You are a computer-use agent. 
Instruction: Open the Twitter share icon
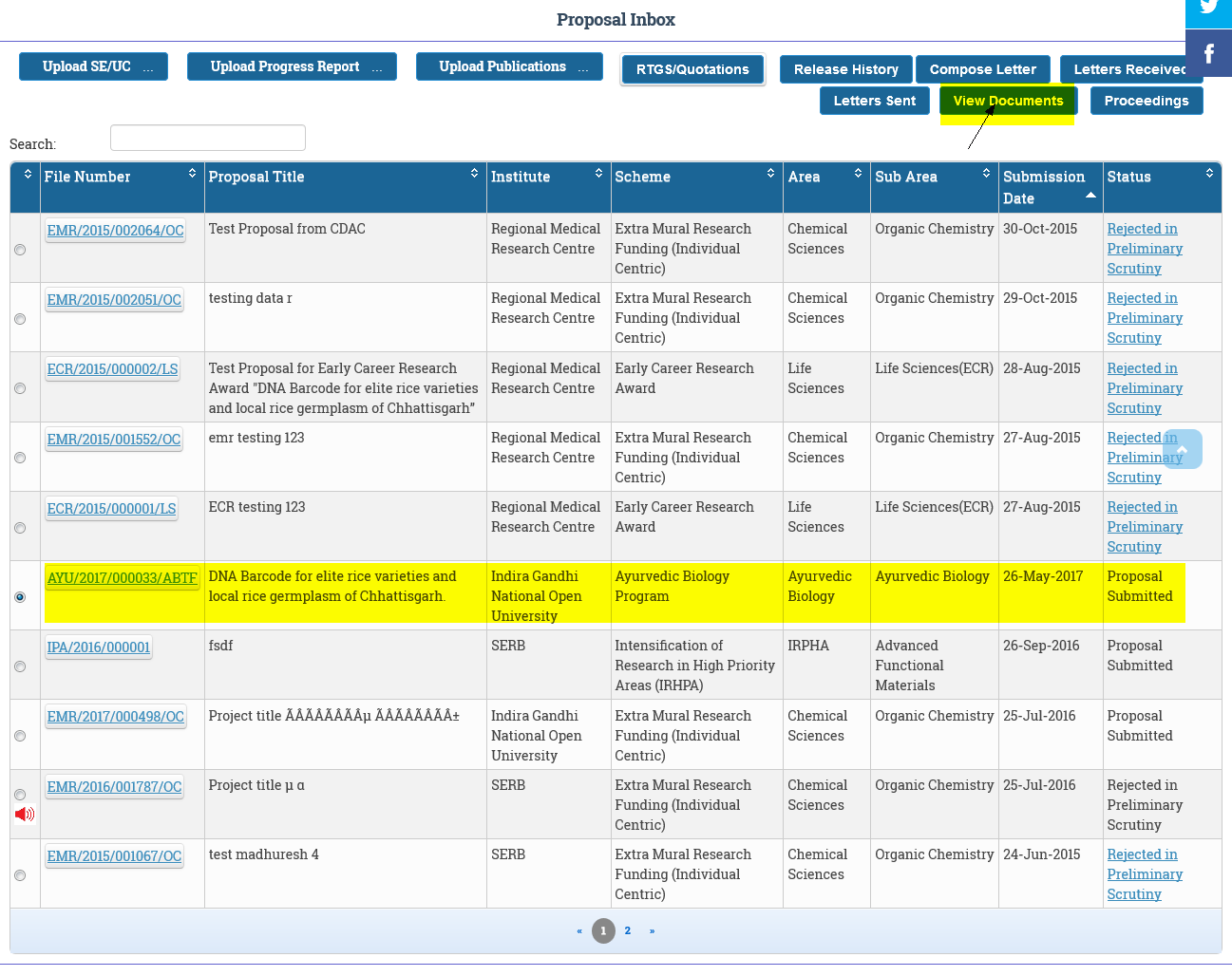pos(1208,8)
